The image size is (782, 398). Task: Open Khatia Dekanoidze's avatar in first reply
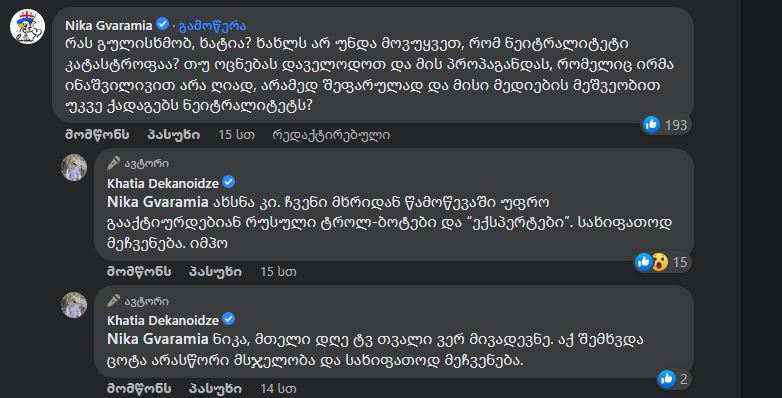click(74, 168)
